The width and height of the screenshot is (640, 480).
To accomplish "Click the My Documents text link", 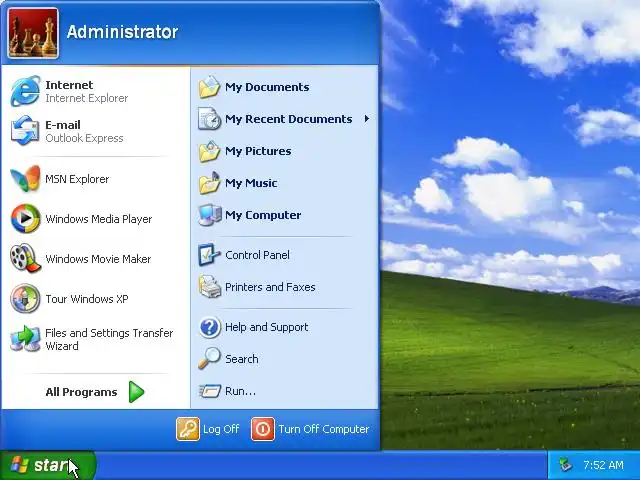I will point(267,87).
